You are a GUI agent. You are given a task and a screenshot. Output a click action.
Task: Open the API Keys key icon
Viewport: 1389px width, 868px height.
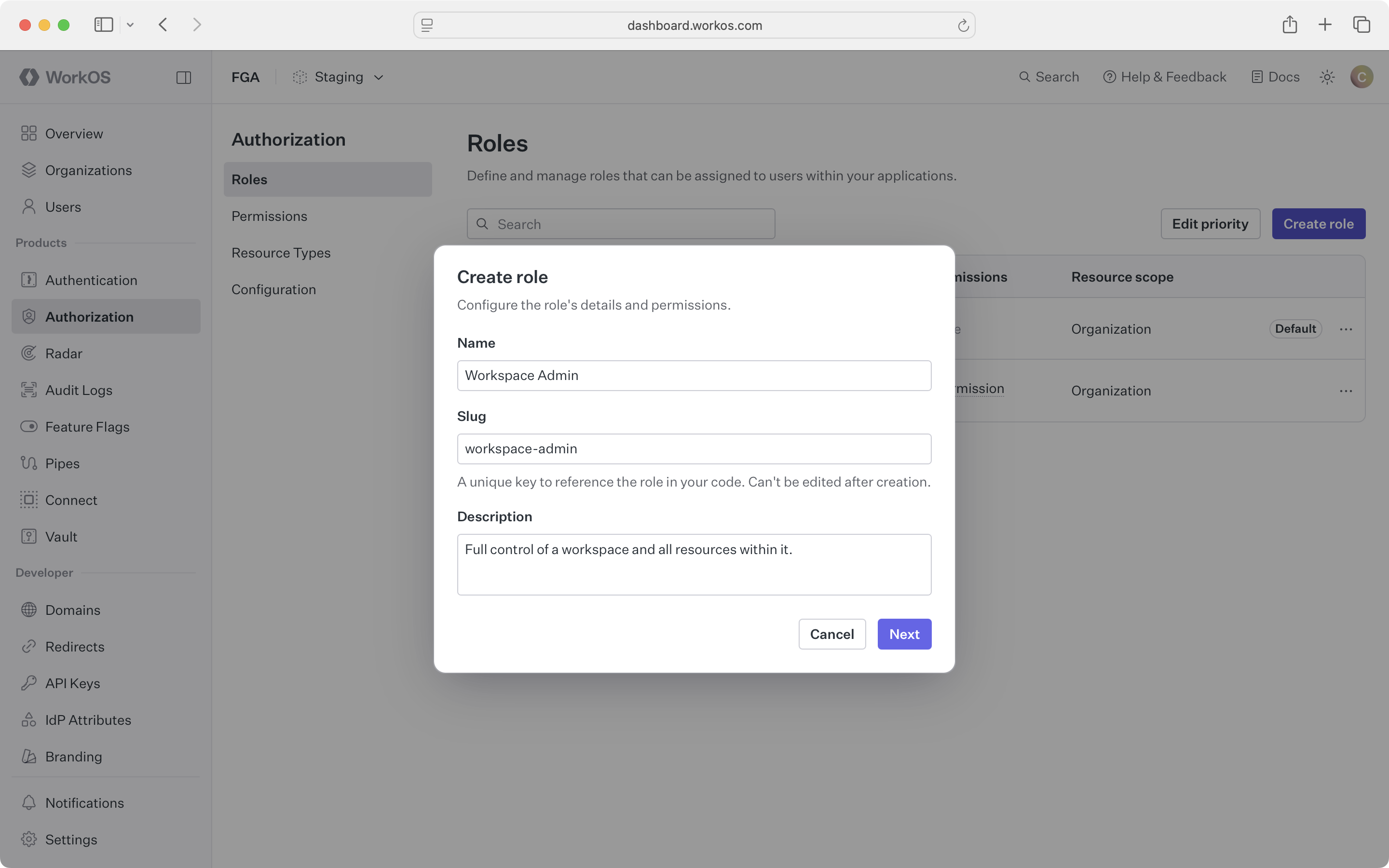29,682
